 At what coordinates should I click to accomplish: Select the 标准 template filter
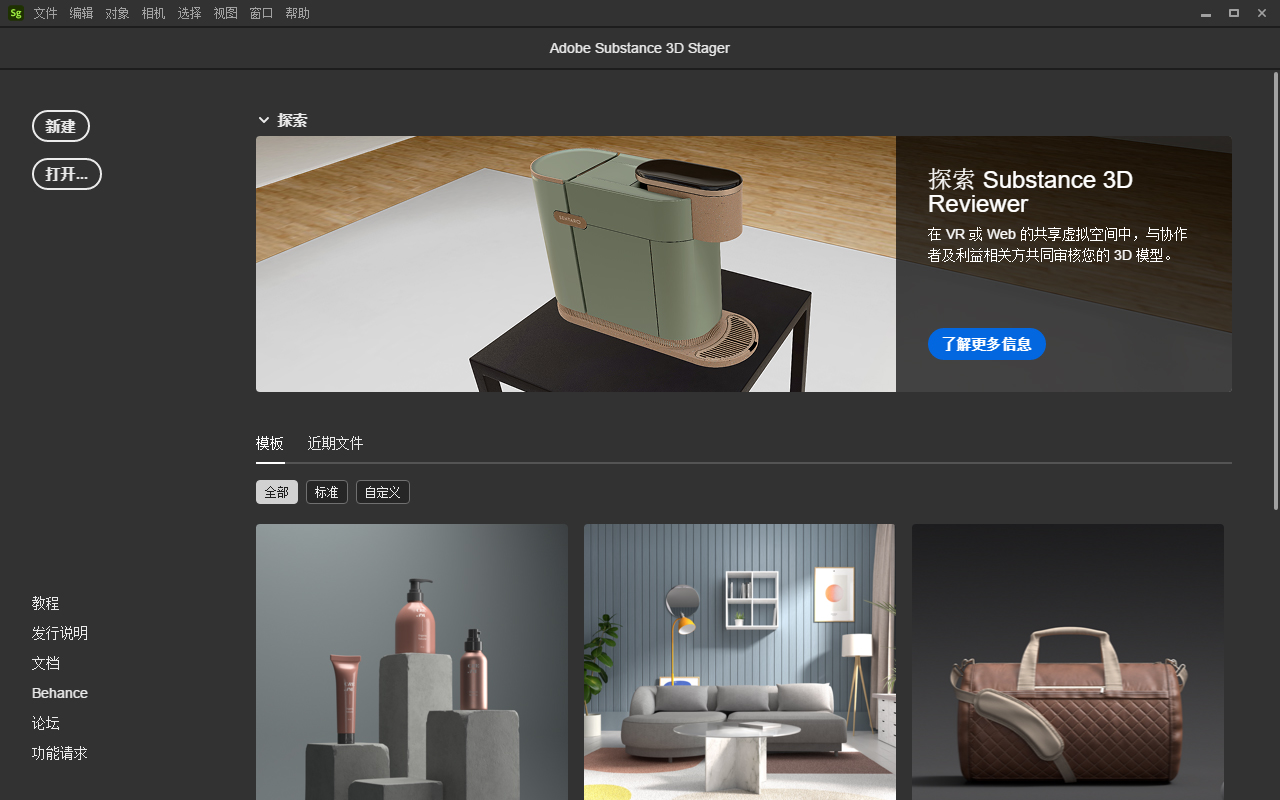(326, 491)
